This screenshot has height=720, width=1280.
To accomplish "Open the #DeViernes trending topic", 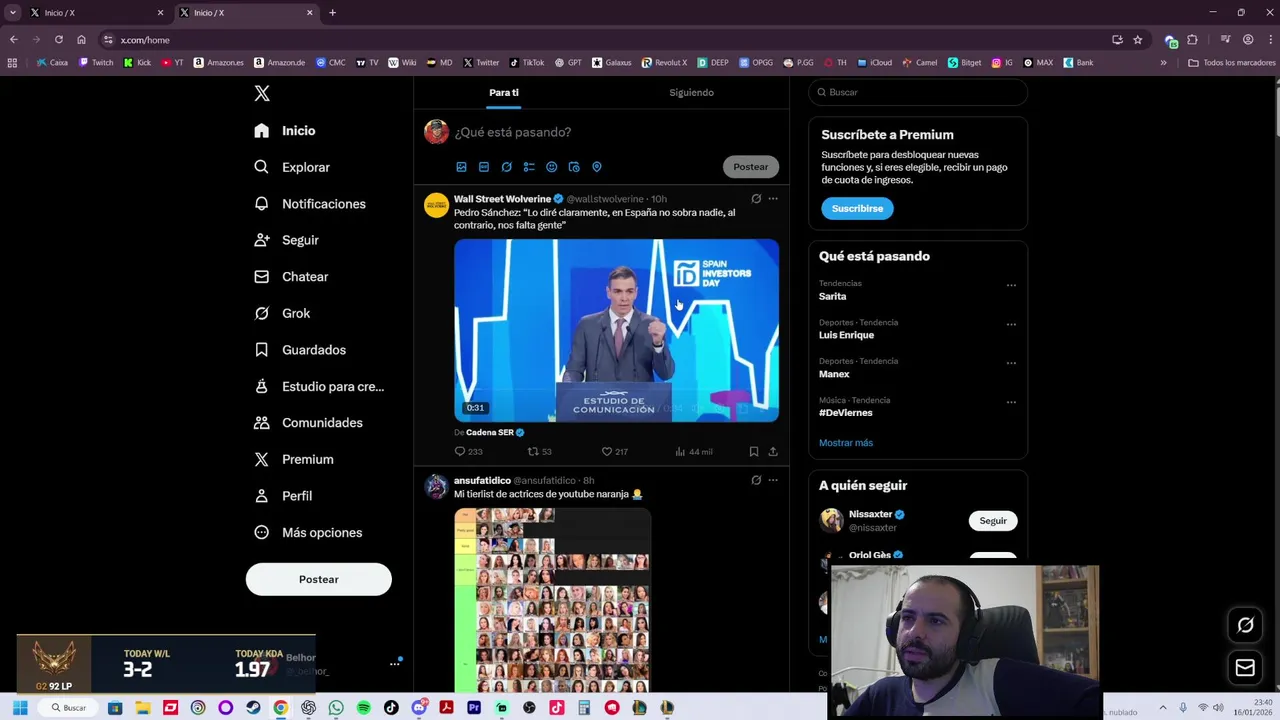I will tap(846, 413).
